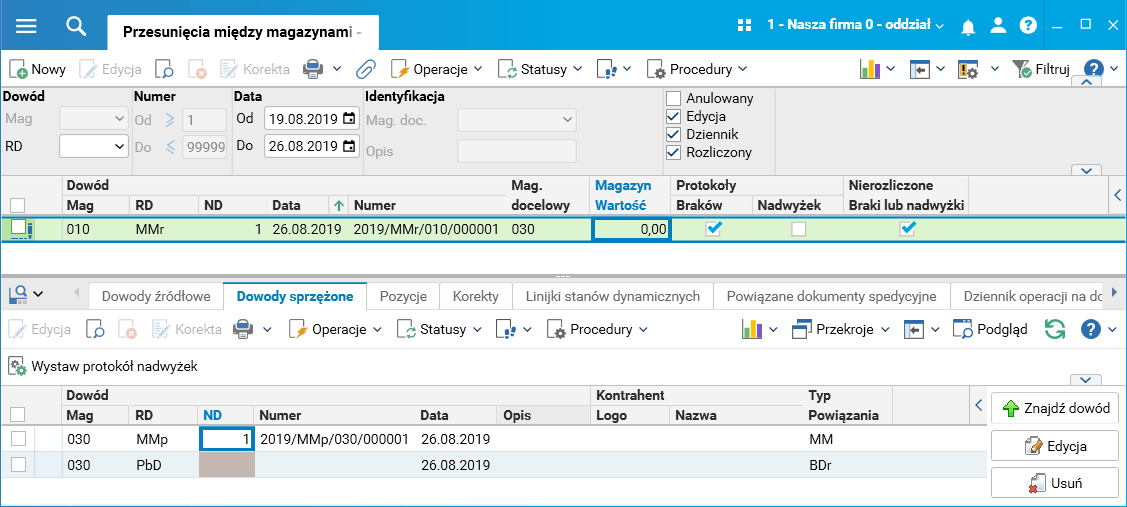The height and width of the screenshot is (507, 1127).
Task: Click the chart icon in lower toolbar
Action: pos(752,329)
